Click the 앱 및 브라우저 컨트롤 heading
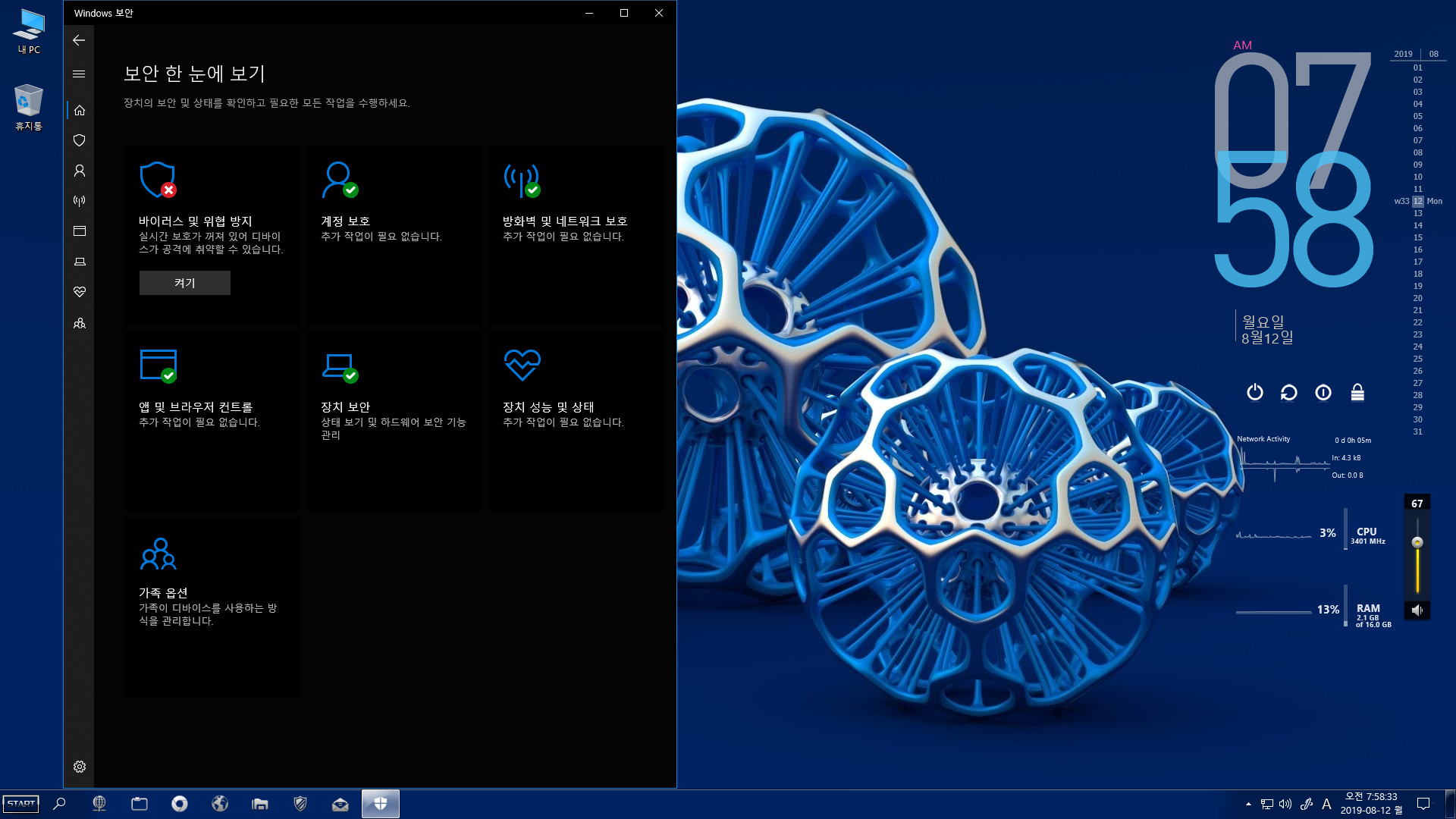The height and width of the screenshot is (819, 1456). 195,406
